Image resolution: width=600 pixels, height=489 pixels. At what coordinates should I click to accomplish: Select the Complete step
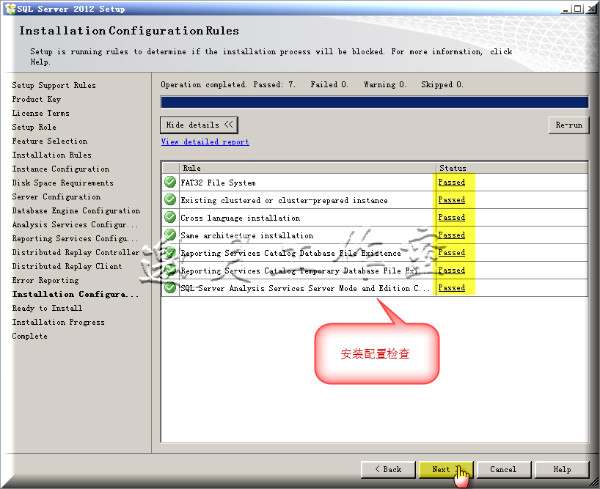pos(30,336)
